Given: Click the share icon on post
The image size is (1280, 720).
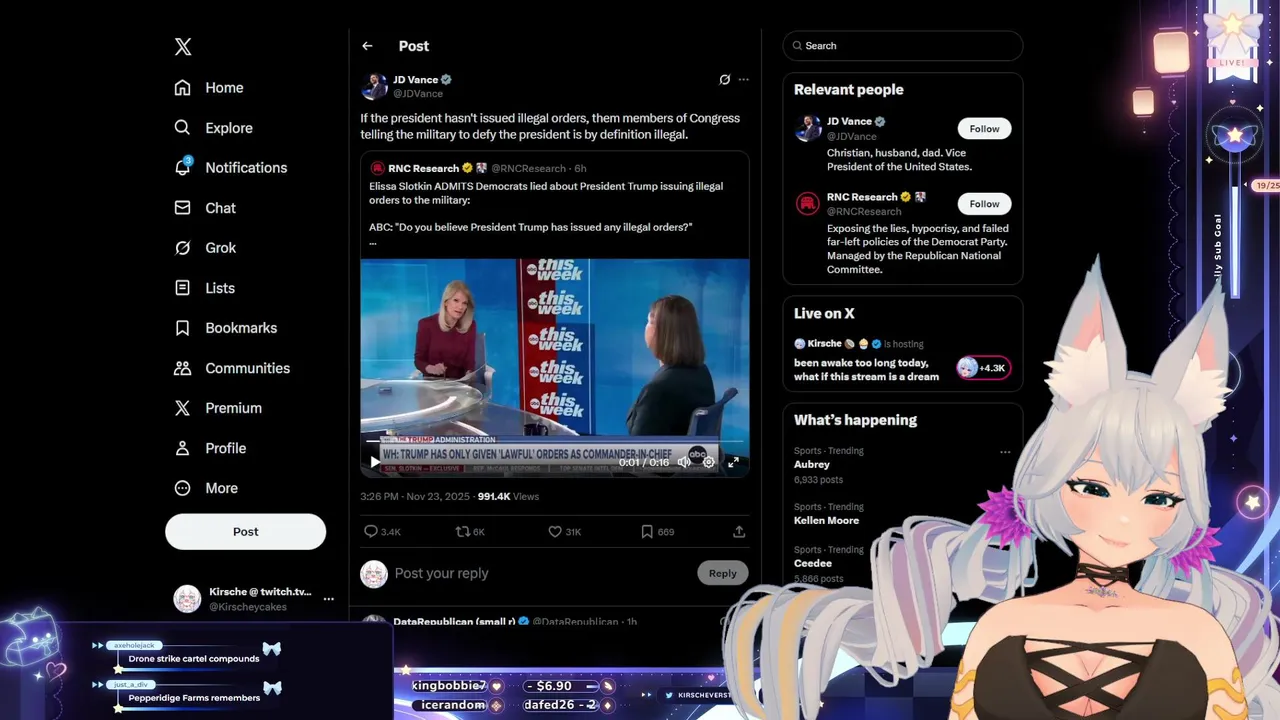Looking at the screenshot, I should (x=739, y=532).
